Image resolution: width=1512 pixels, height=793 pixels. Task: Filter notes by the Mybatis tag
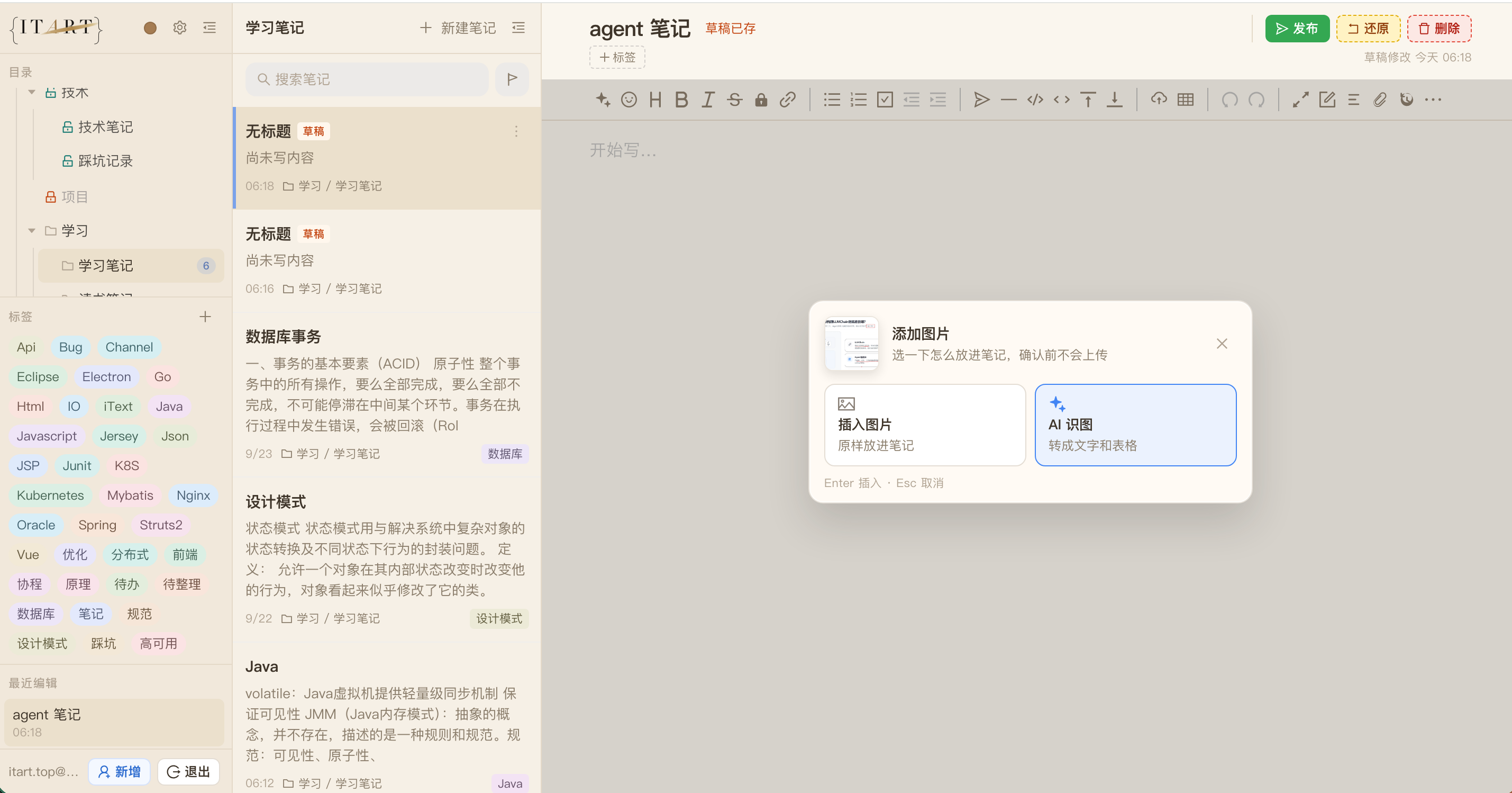(130, 495)
